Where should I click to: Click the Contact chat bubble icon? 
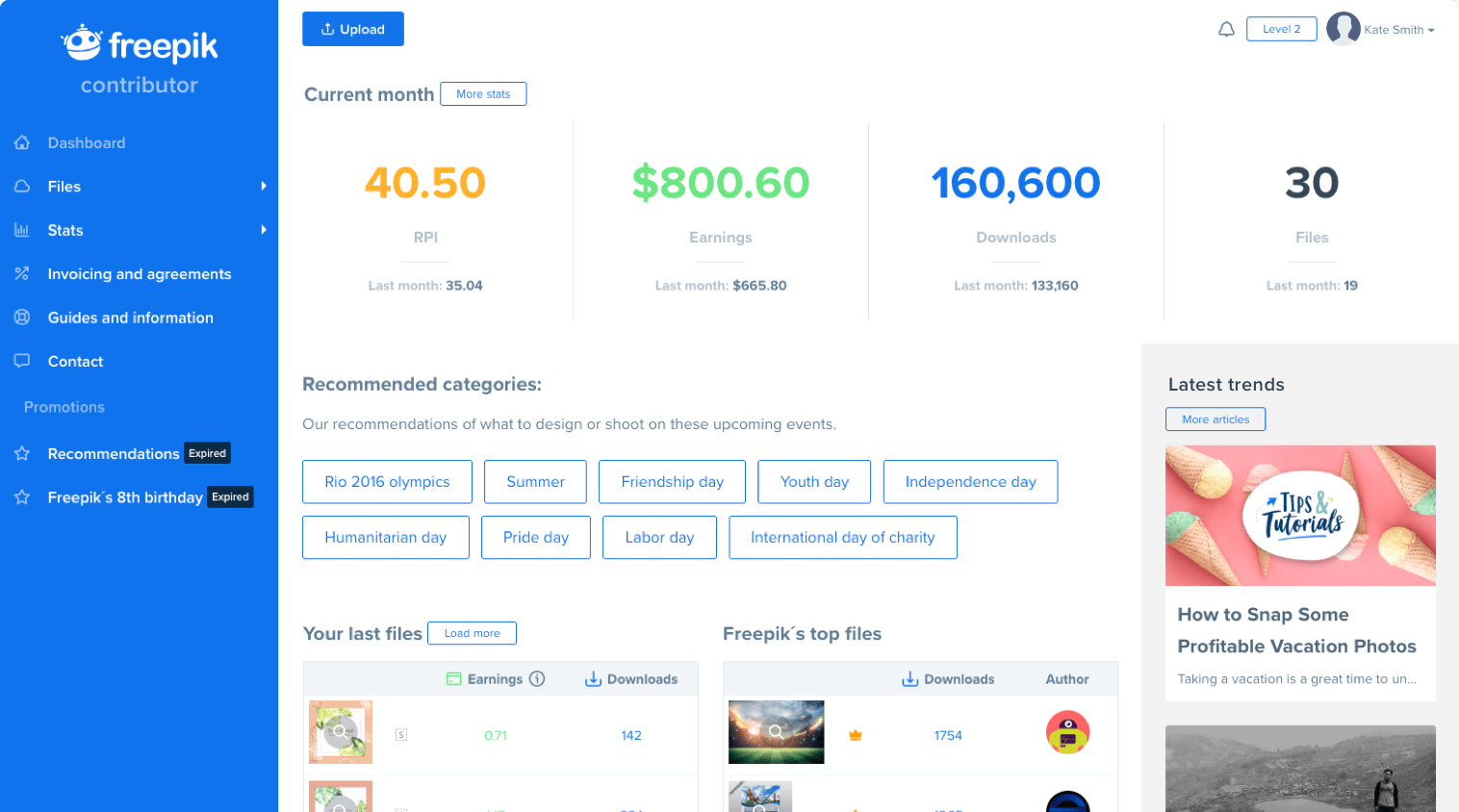click(22, 362)
